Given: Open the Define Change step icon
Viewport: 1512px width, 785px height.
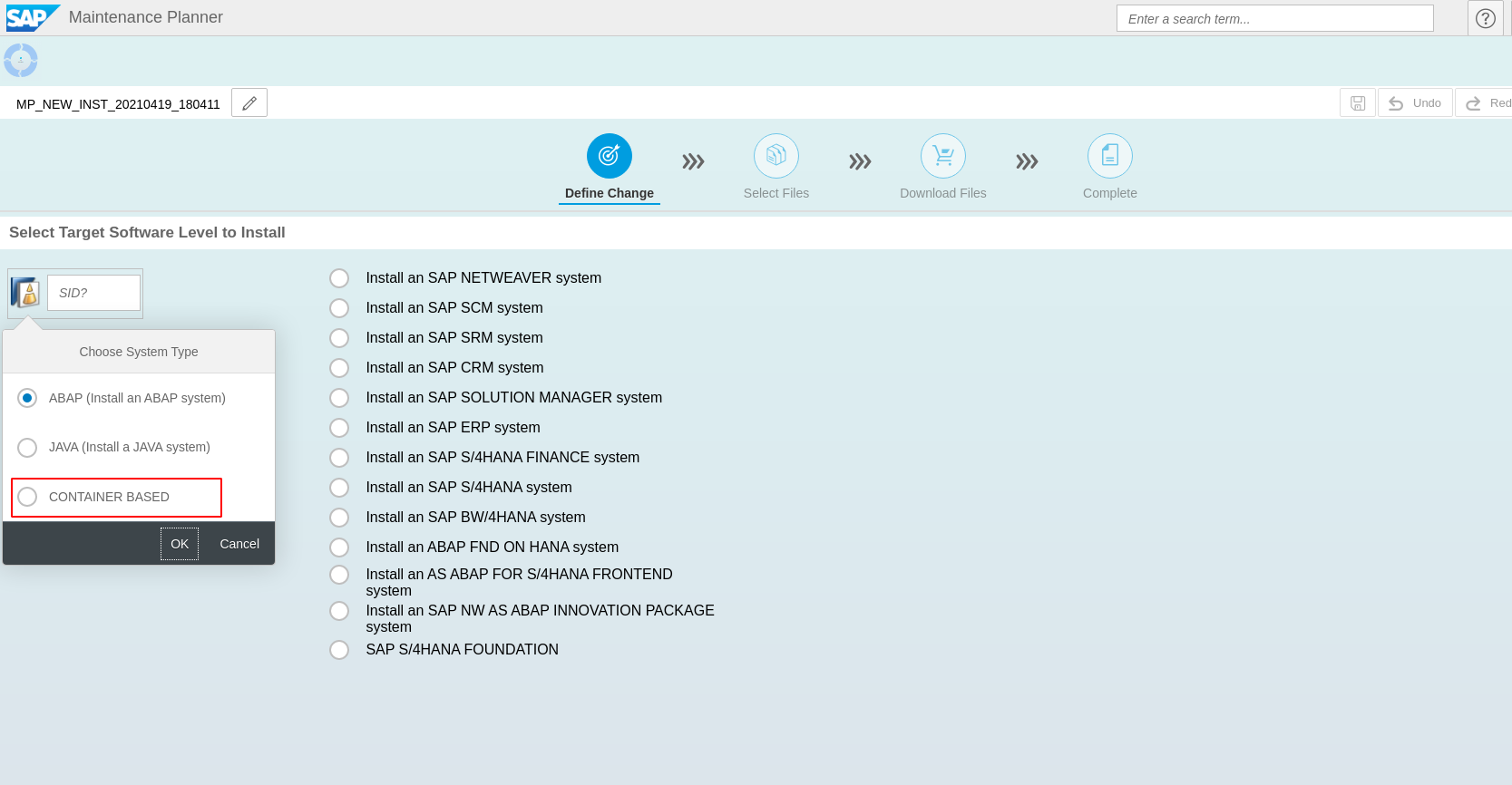Looking at the screenshot, I should coord(610,156).
